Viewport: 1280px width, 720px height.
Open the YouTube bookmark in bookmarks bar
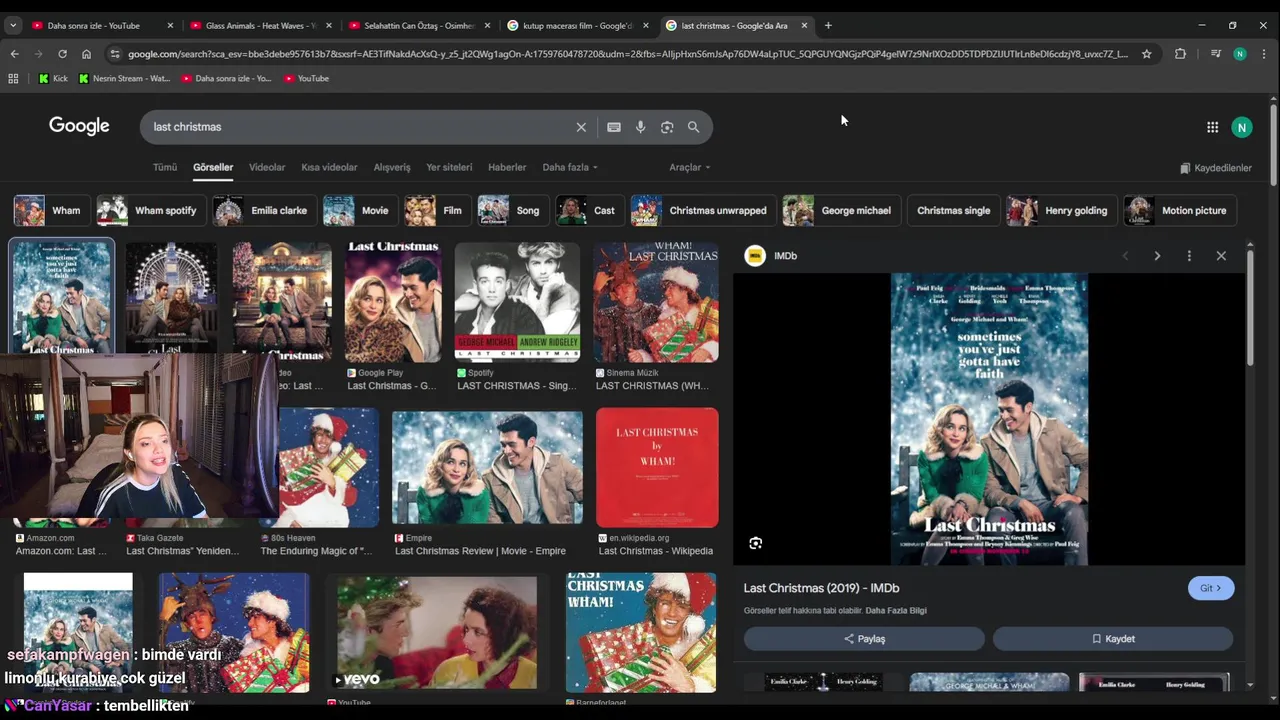coord(306,78)
